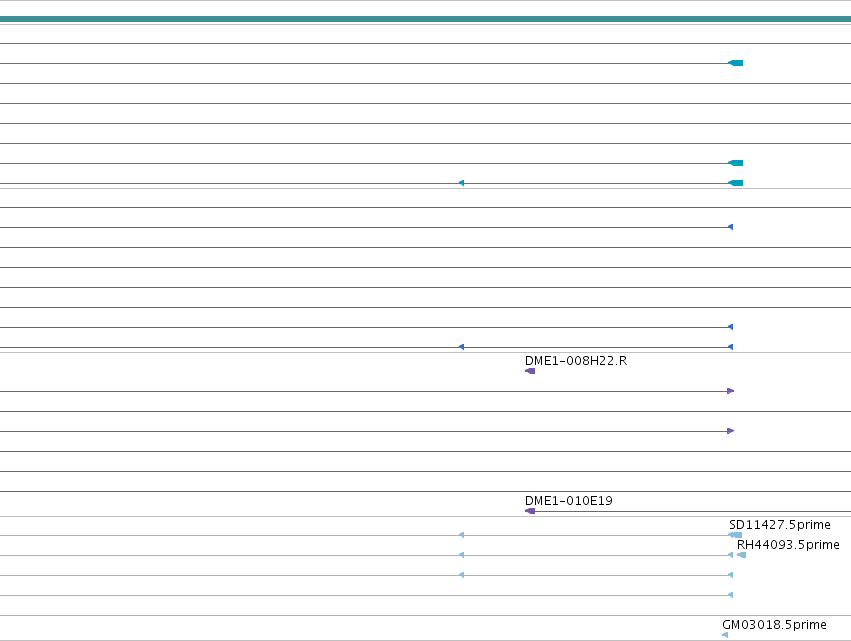This screenshot has width=851, height=641.
Task: Click the thick teal bar at the top
Action: (426, 19)
